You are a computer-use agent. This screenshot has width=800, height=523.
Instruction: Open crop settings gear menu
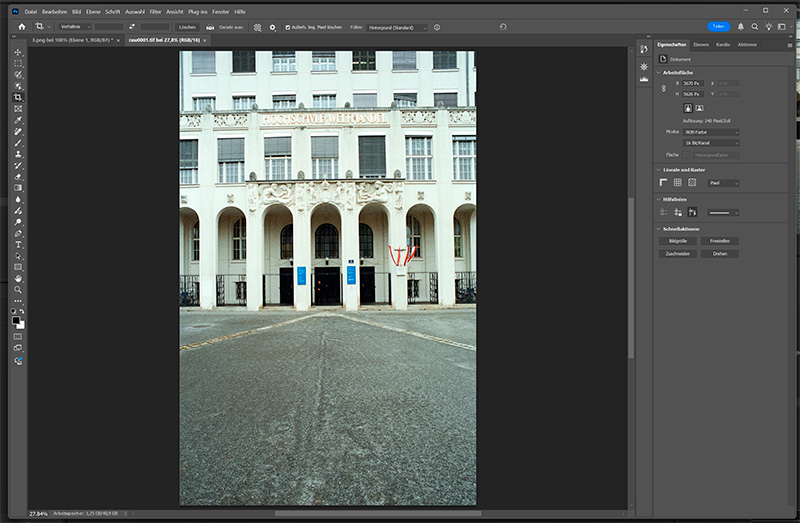tap(272, 28)
